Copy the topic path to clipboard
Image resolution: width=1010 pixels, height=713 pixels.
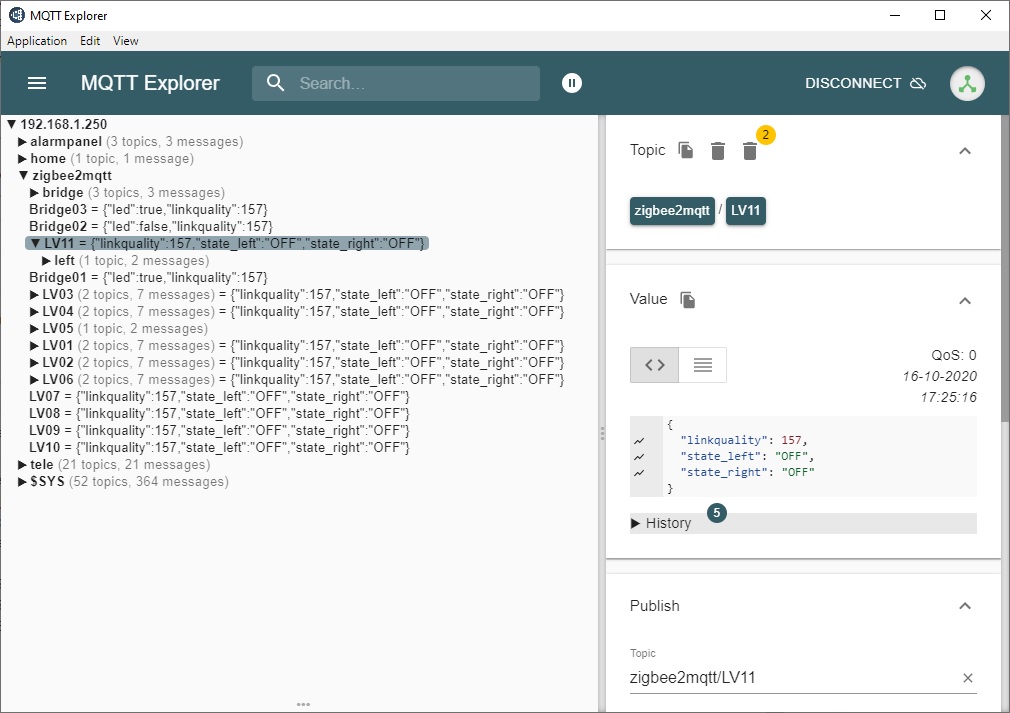[x=685, y=149]
